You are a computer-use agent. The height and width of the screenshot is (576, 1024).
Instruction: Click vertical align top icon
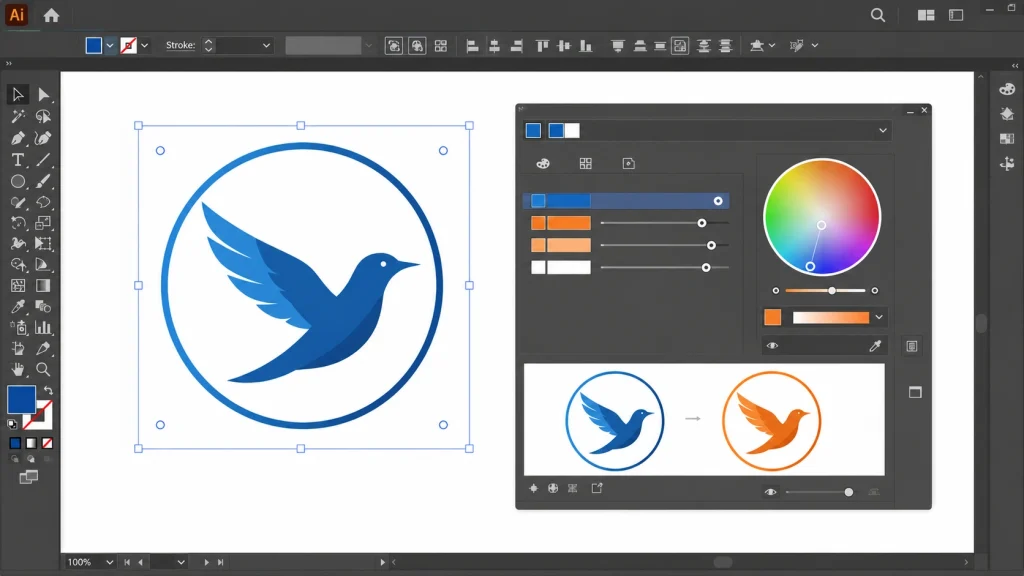542,46
